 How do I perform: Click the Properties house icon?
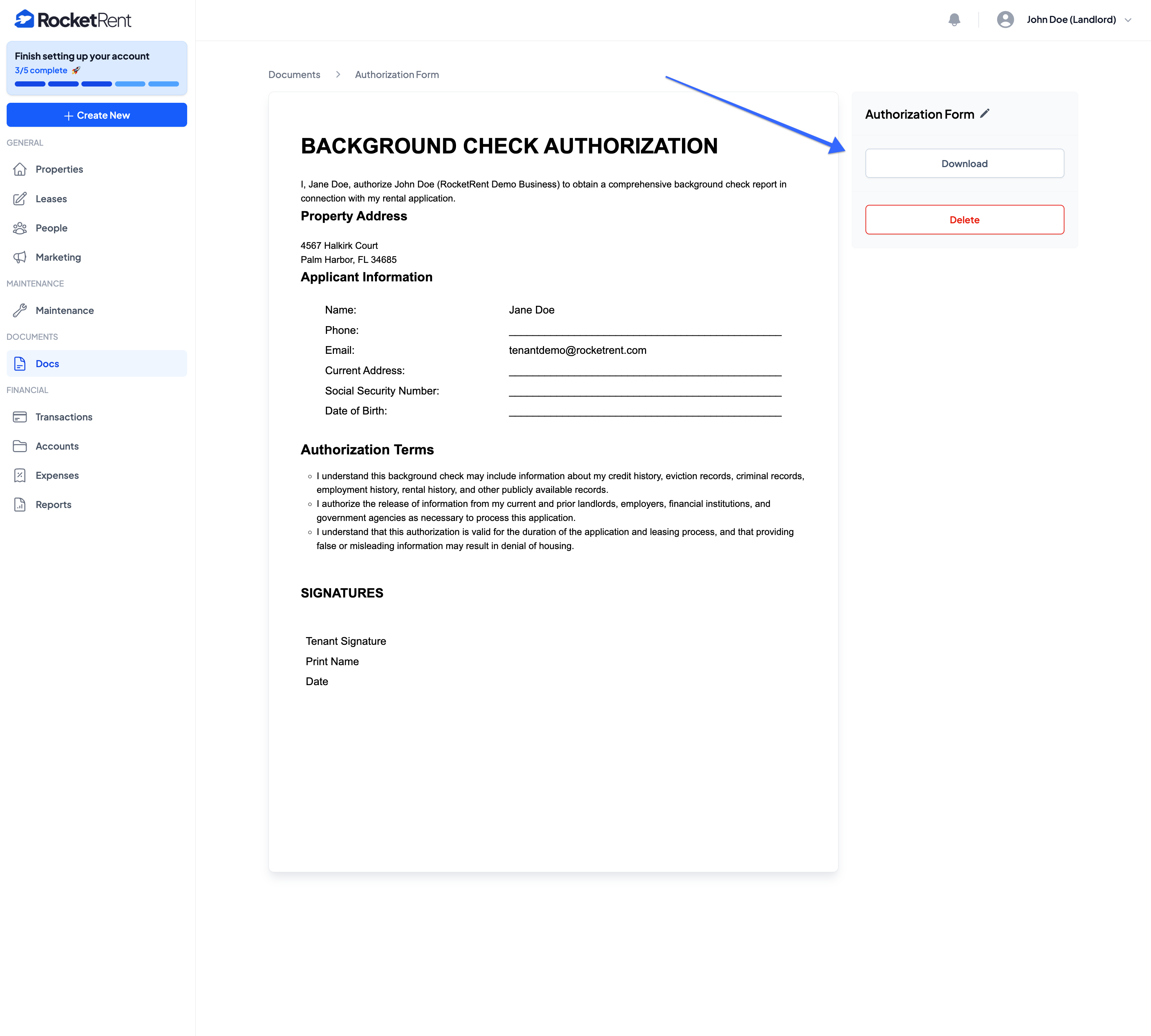pos(20,169)
